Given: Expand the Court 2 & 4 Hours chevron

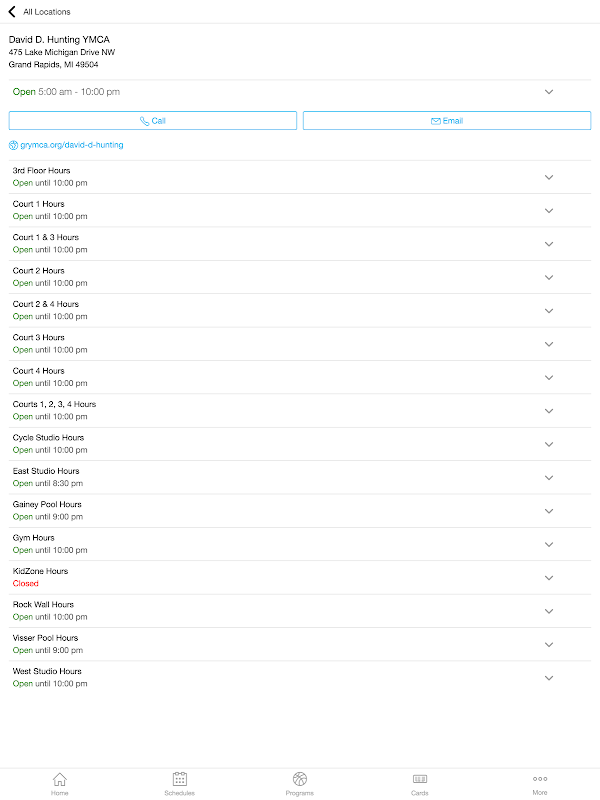Looking at the screenshot, I should 549,311.
